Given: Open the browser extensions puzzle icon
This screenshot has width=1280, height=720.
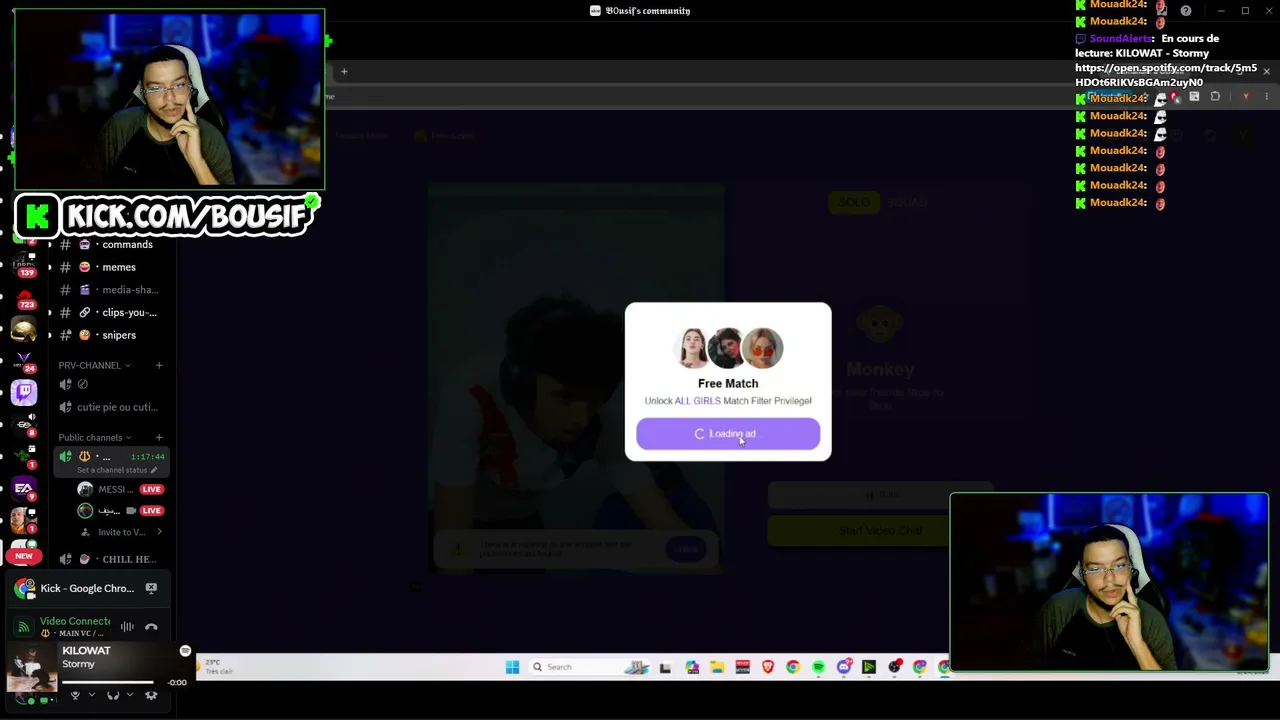Looking at the screenshot, I should click(1215, 97).
